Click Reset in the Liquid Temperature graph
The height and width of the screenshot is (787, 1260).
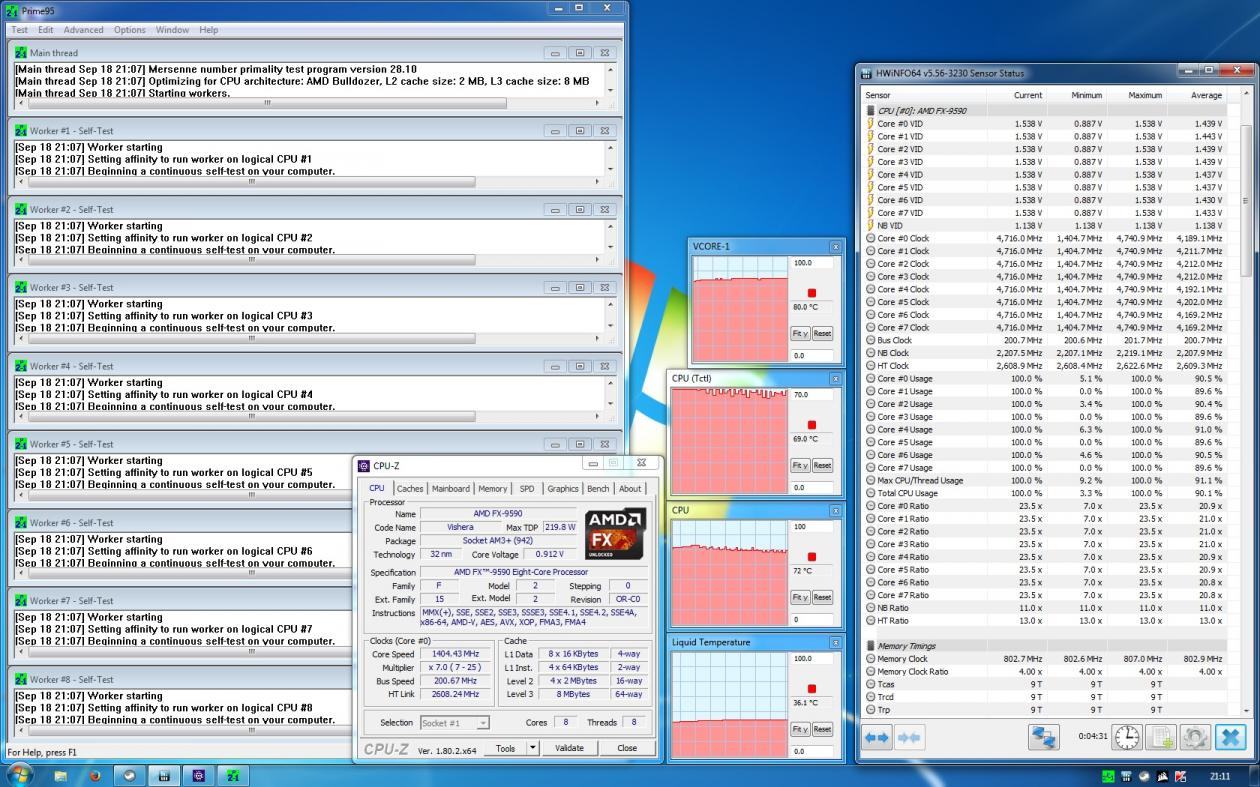click(822, 729)
